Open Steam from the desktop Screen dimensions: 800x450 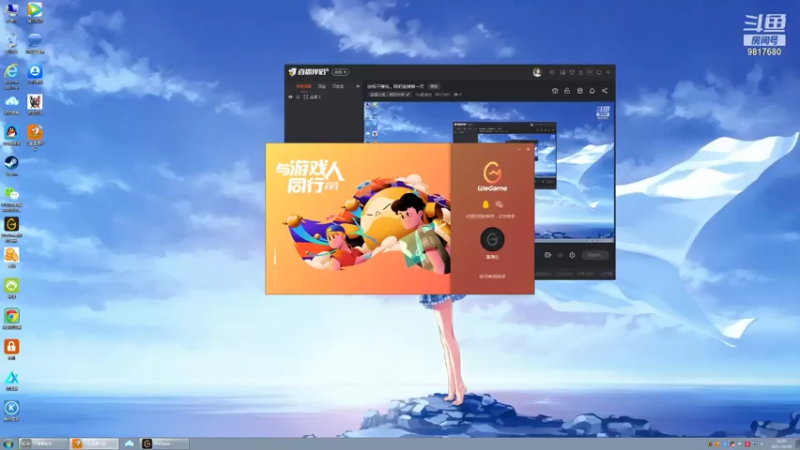point(11,163)
